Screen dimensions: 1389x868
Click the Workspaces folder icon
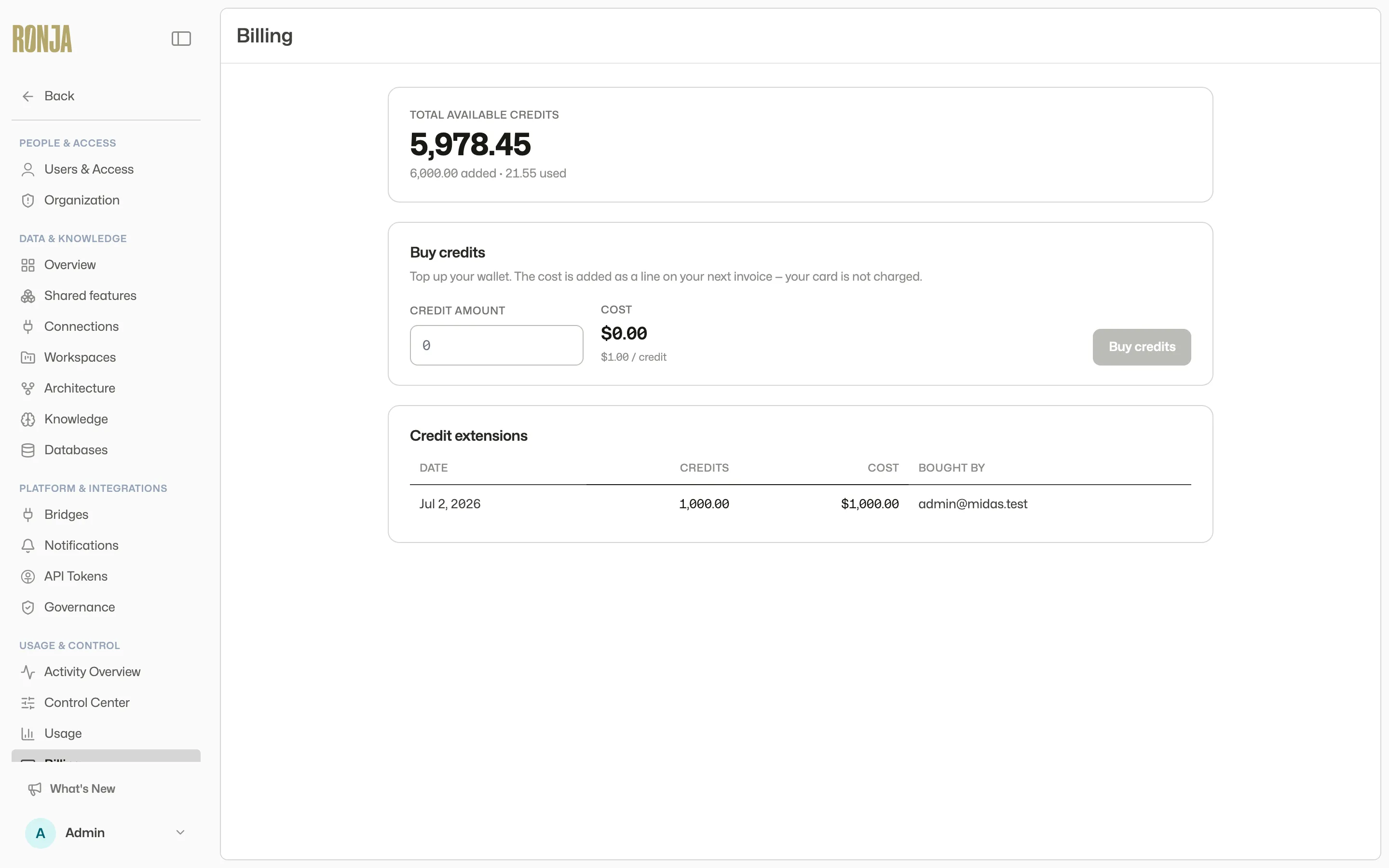[x=27, y=358]
